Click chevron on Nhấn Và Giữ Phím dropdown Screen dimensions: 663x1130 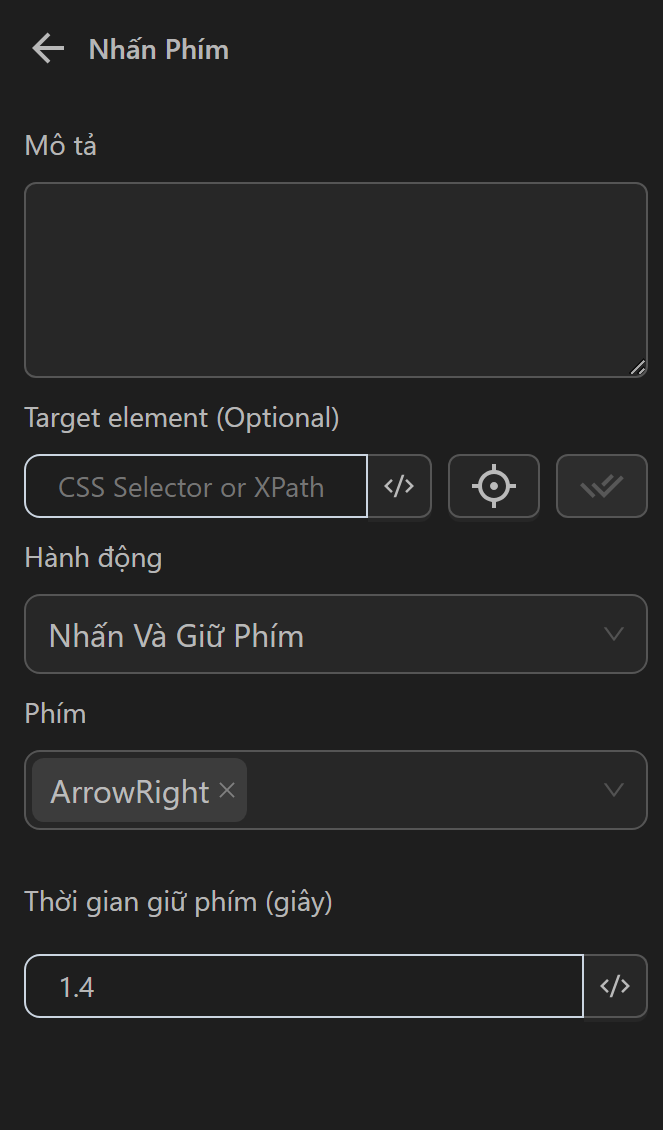click(614, 635)
